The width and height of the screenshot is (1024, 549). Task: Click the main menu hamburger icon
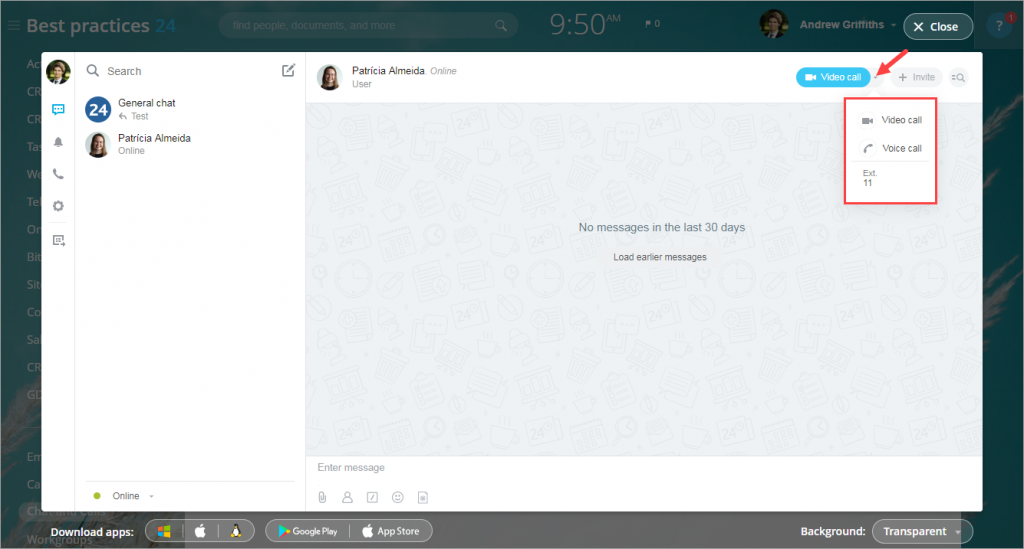[13, 25]
